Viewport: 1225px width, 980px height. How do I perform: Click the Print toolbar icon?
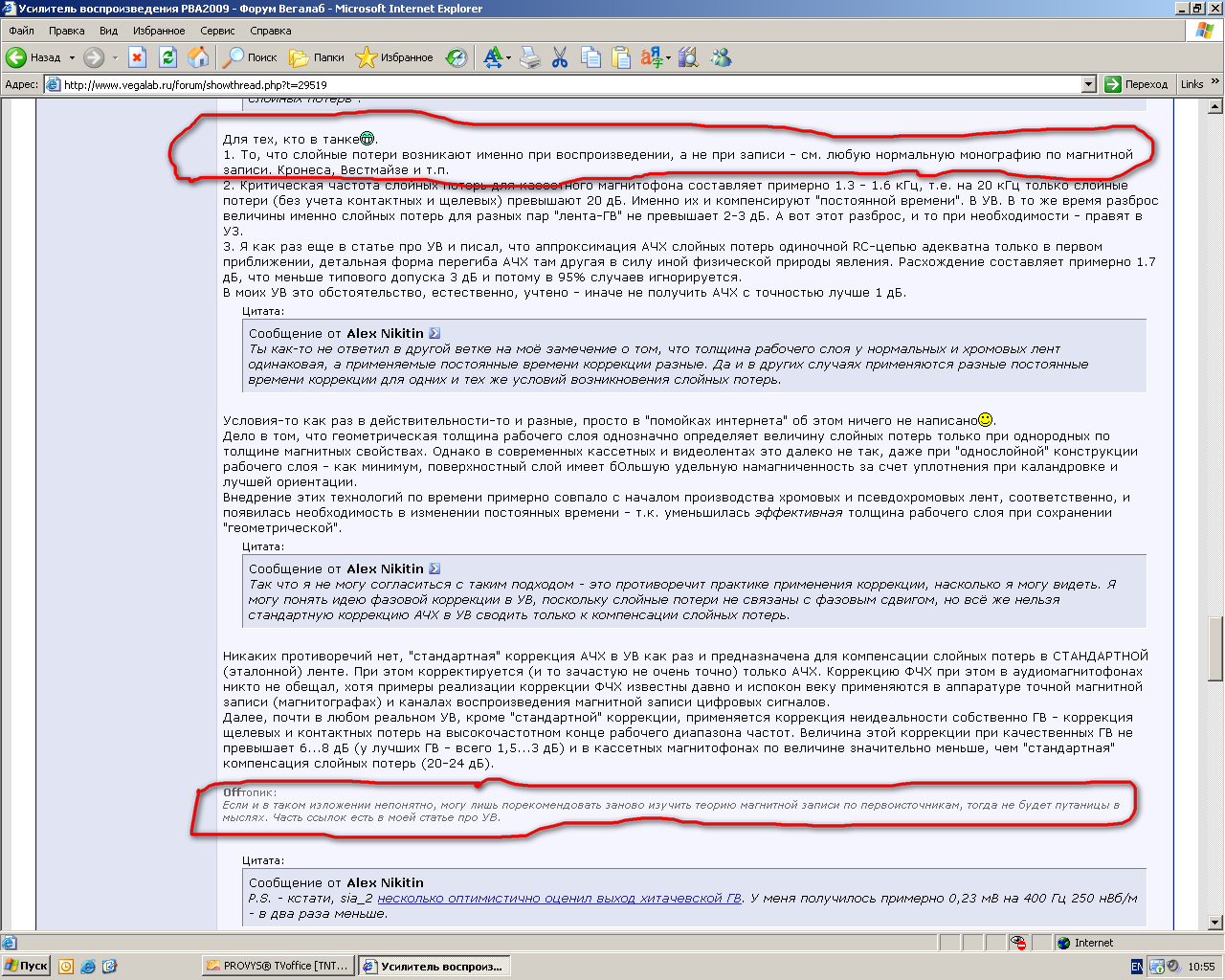530,57
